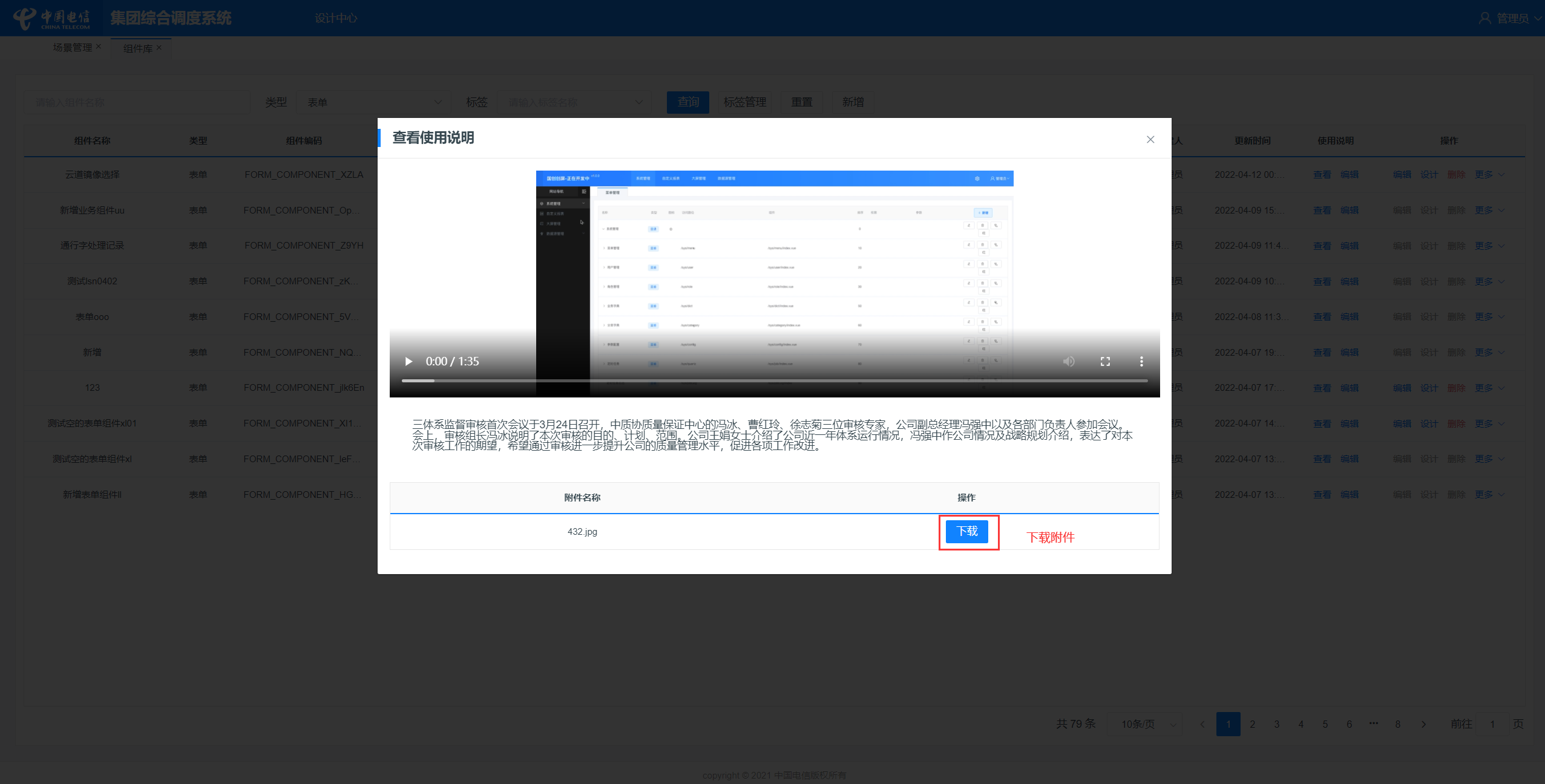Click the 管理员 user icon
Screen dimensions: 1545x784
tap(1484, 18)
